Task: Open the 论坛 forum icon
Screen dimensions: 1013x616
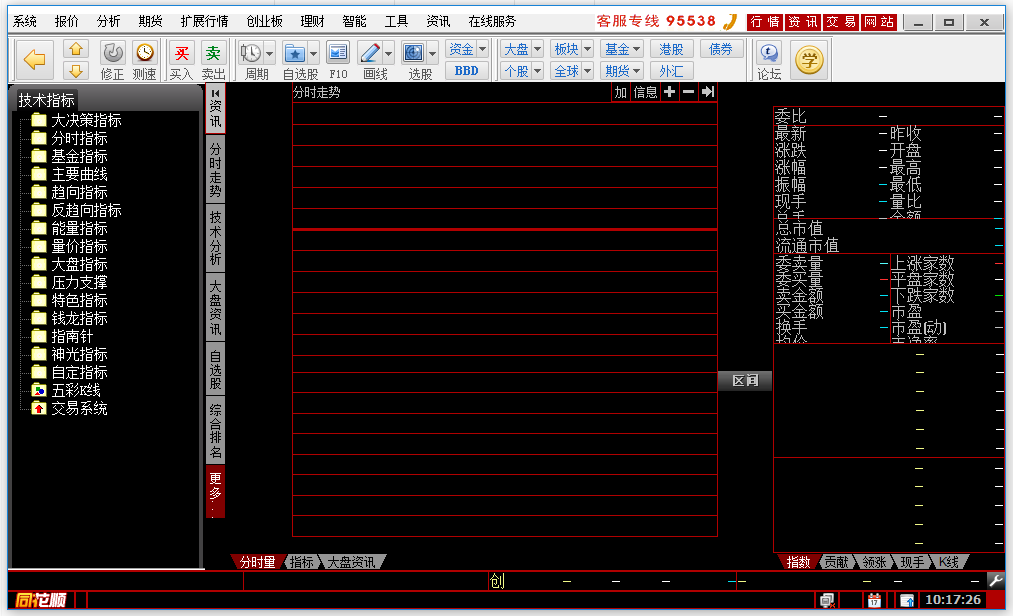Action: [769, 54]
